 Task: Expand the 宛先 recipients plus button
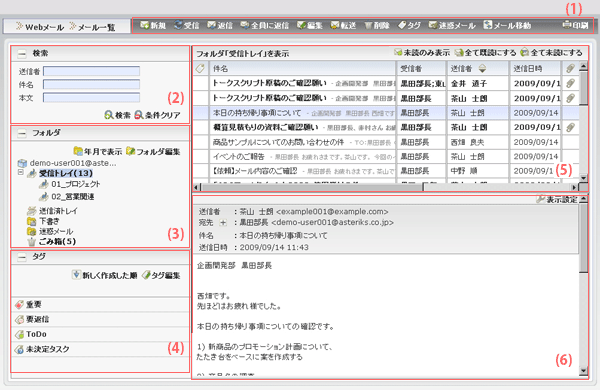click(x=223, y=222)
